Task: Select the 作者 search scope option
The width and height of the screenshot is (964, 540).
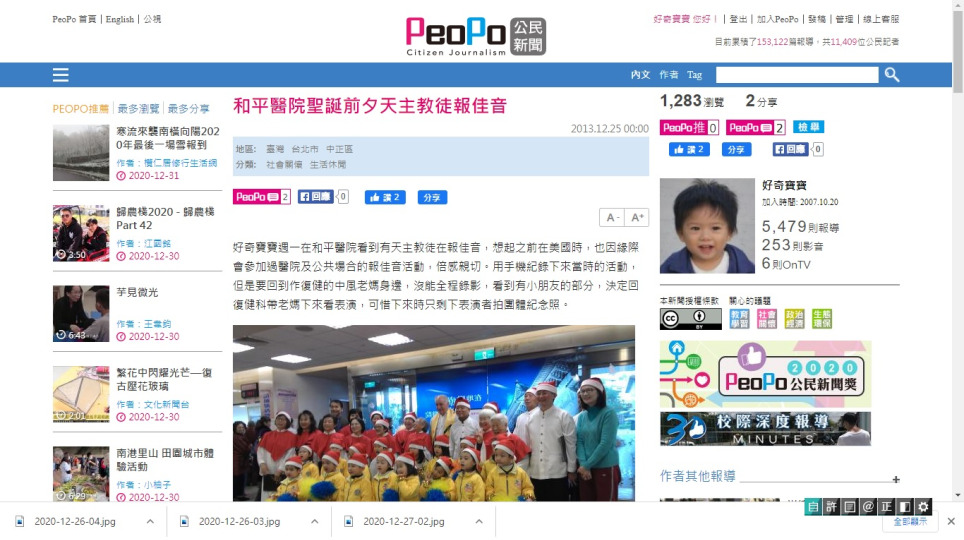Action: click(x=669, y=74)
